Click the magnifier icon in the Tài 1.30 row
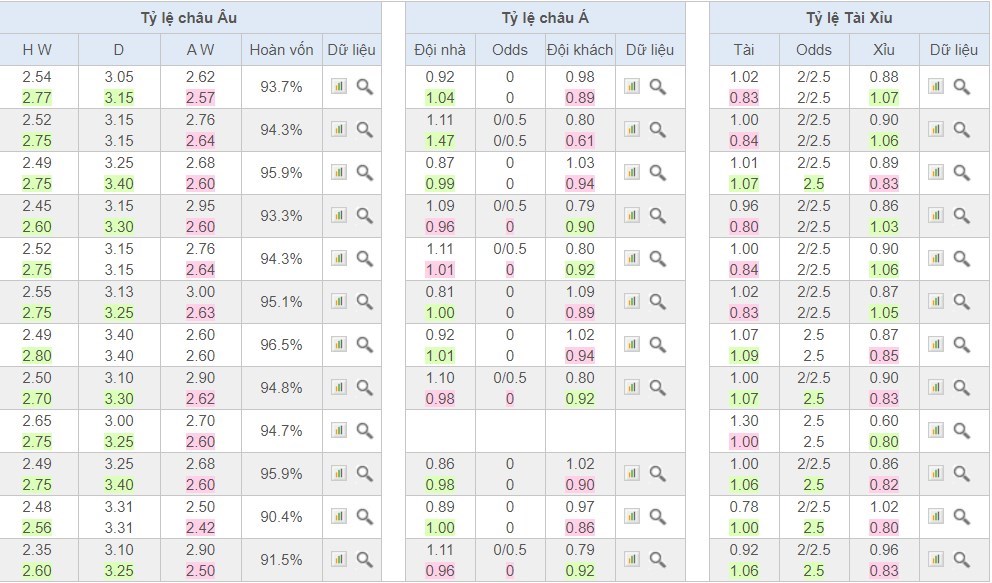The image size is (992, 583). click(x=962, y=431)
